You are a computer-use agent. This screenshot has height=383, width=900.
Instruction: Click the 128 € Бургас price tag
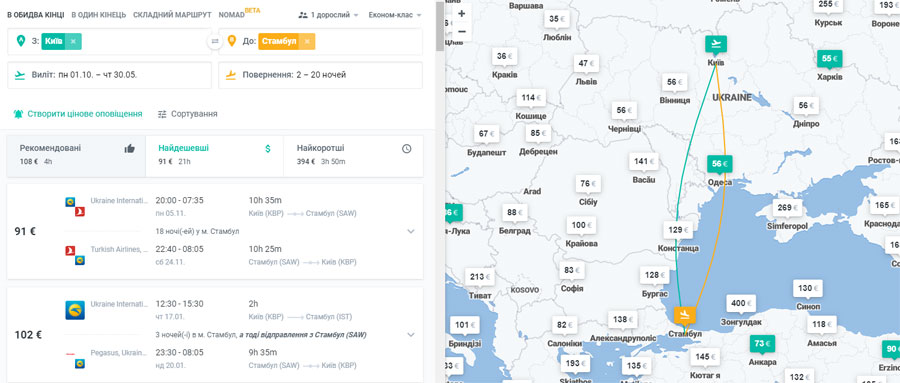[x=655, y=275]
